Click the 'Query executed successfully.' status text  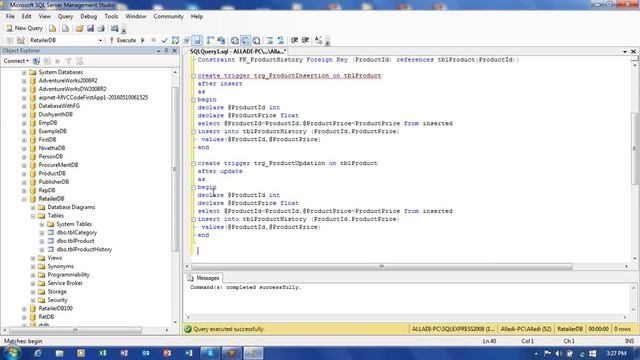point(229,329)
